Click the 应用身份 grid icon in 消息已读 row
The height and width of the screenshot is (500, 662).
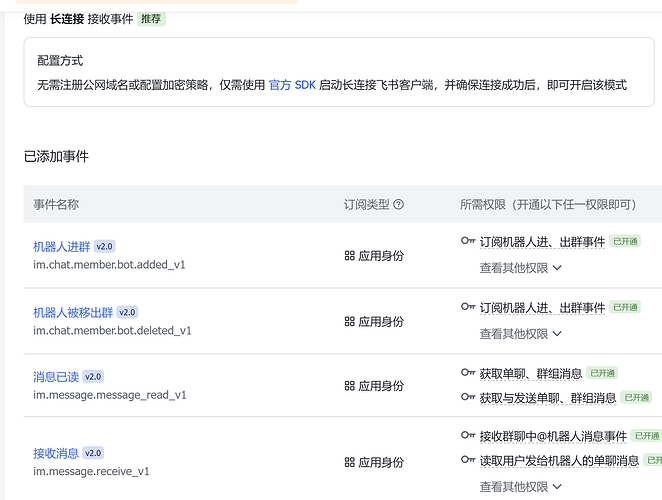pyautogui.click(x=350, y=386)
